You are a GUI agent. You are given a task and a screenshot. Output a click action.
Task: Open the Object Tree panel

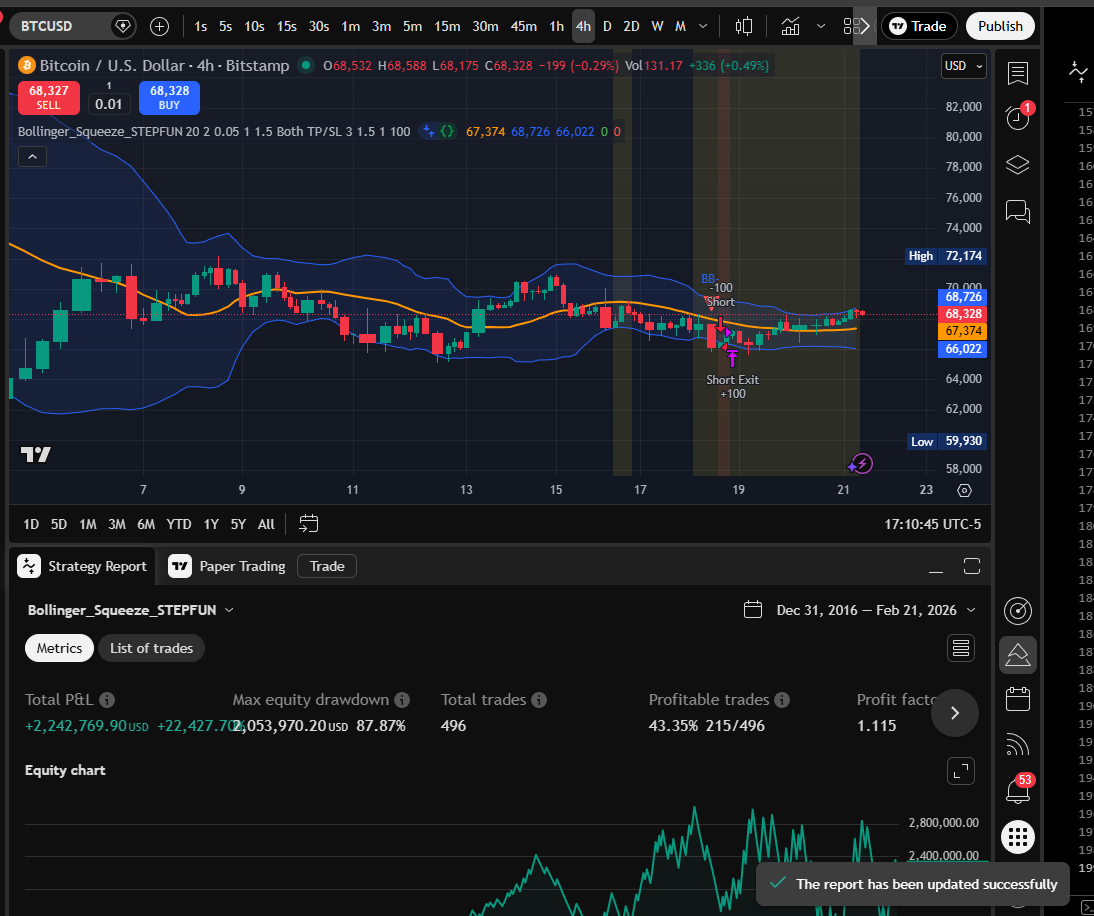1017,164
